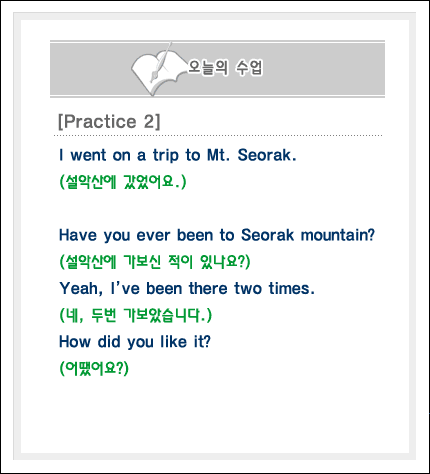Click Korean text 설악산에 가보신 적이 있나요?
Image resolution: width=430 pixels, height=474 pixels.
[155, 262]
